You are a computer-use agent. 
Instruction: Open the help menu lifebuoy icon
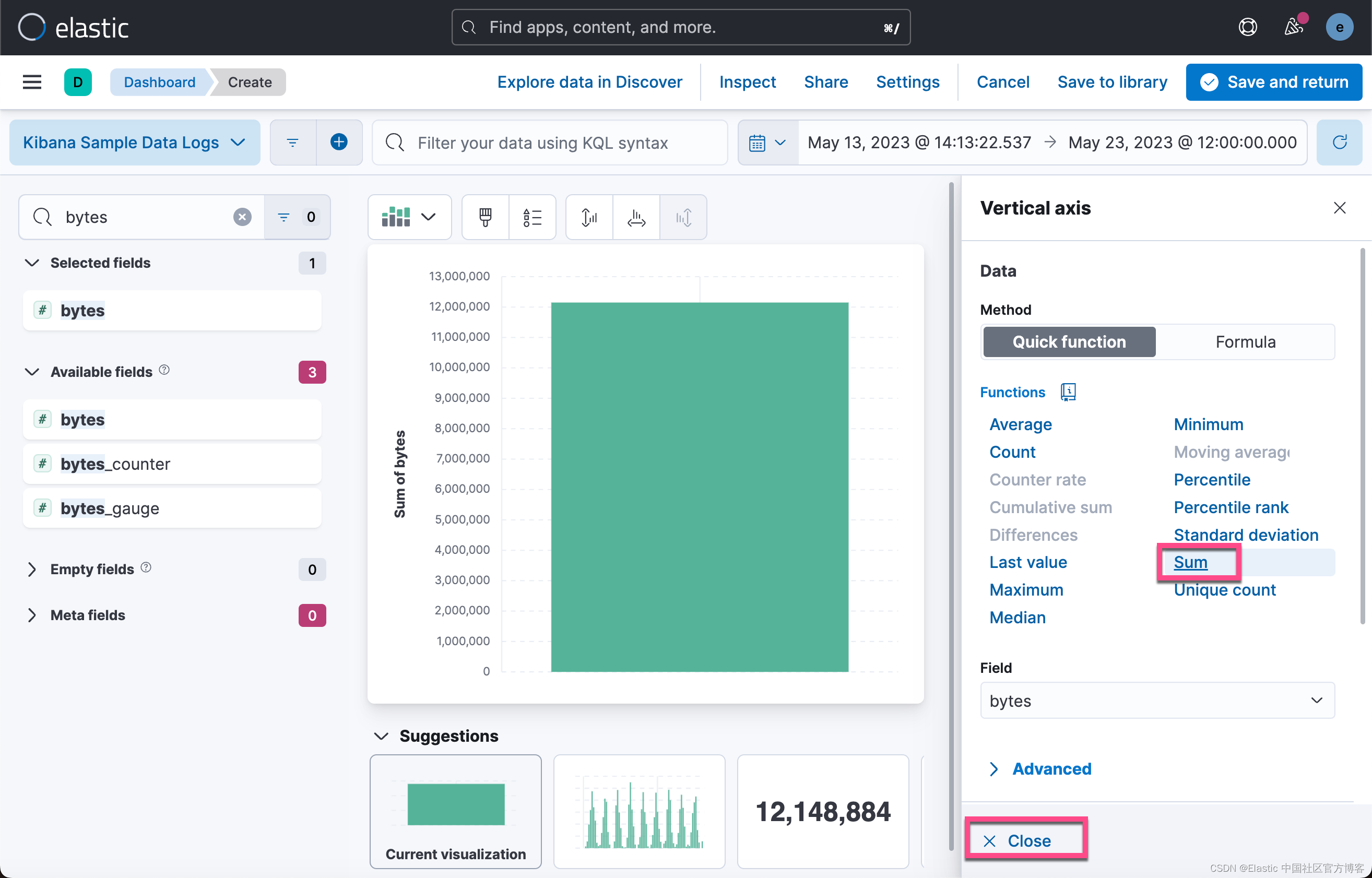tap(1248, 27)
